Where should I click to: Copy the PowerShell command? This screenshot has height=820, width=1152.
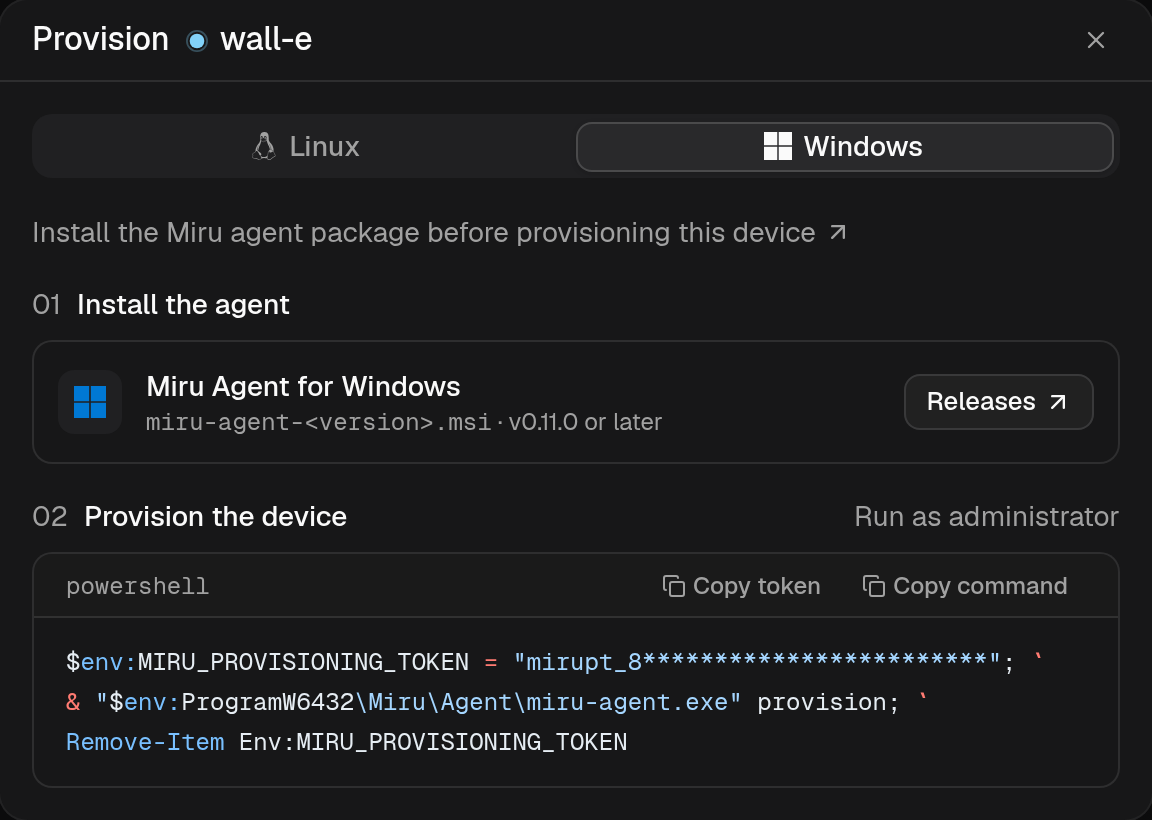(965, 586)
